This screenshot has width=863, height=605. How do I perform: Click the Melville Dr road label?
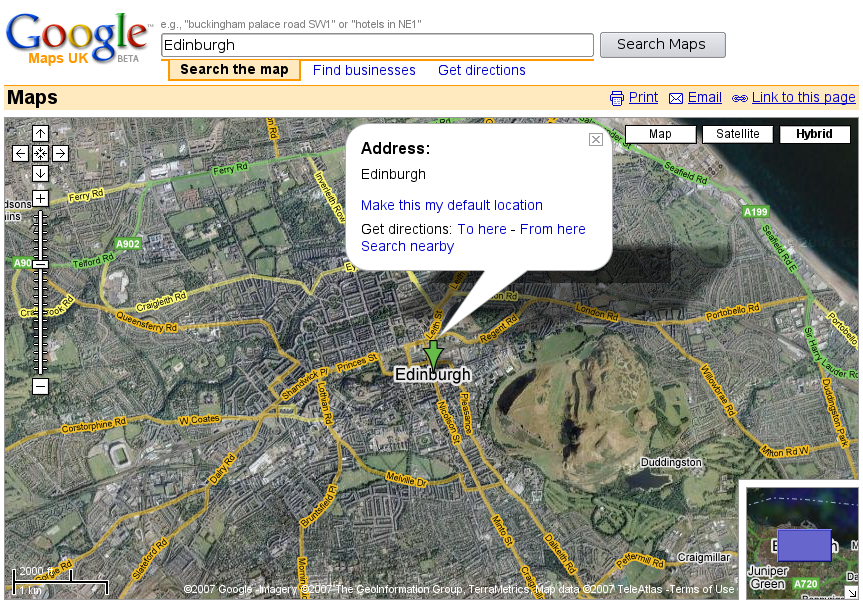pyautogui.click(x=406, y=479)
